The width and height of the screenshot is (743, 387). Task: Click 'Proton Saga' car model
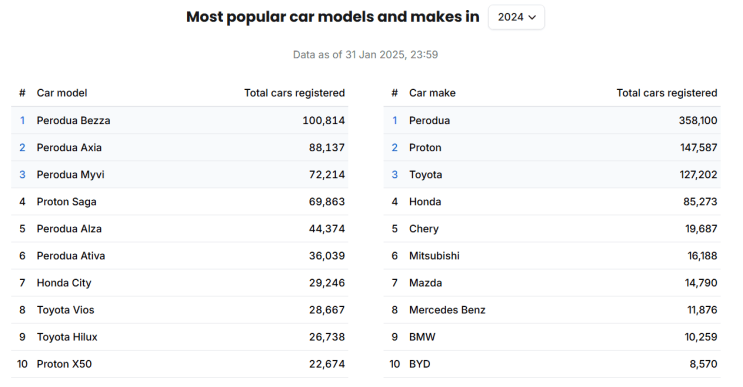click(x=67, y=201)
